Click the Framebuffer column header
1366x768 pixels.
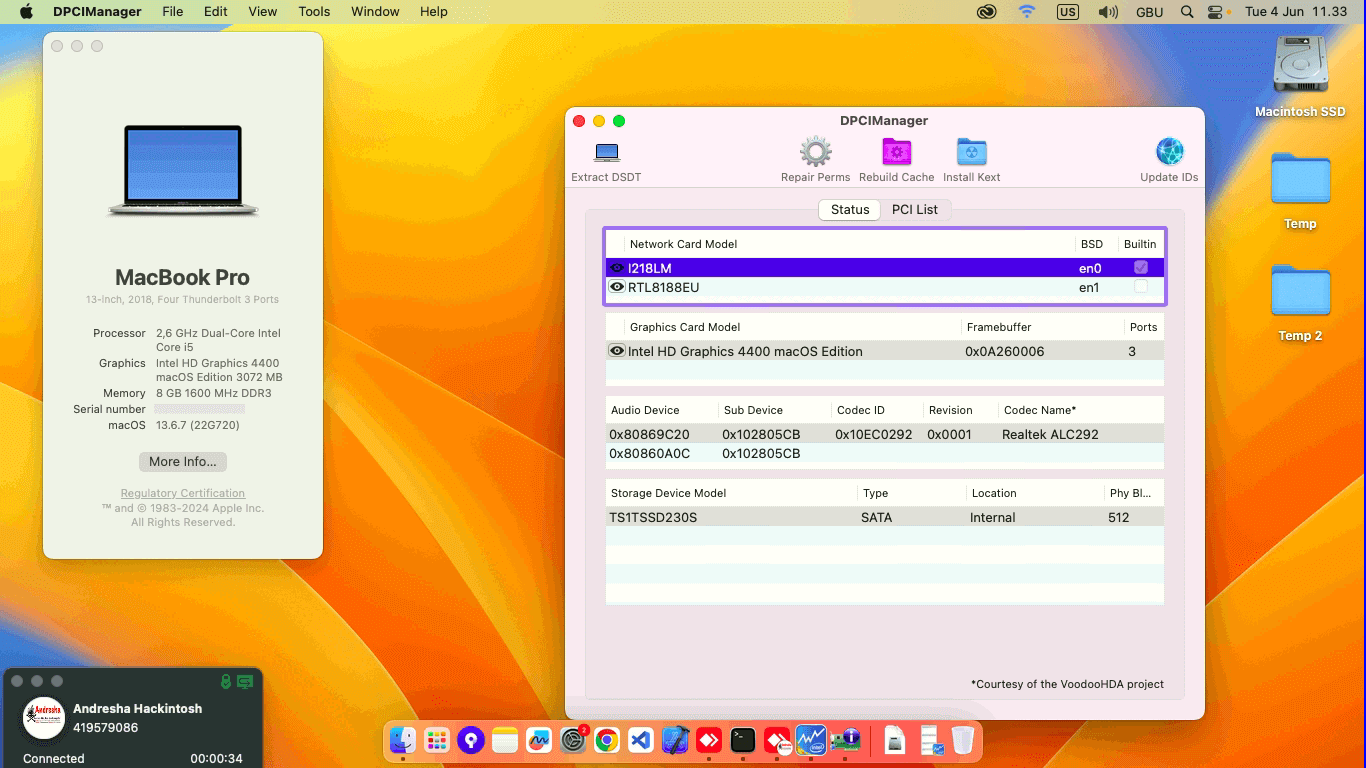(x=999, y=327)
